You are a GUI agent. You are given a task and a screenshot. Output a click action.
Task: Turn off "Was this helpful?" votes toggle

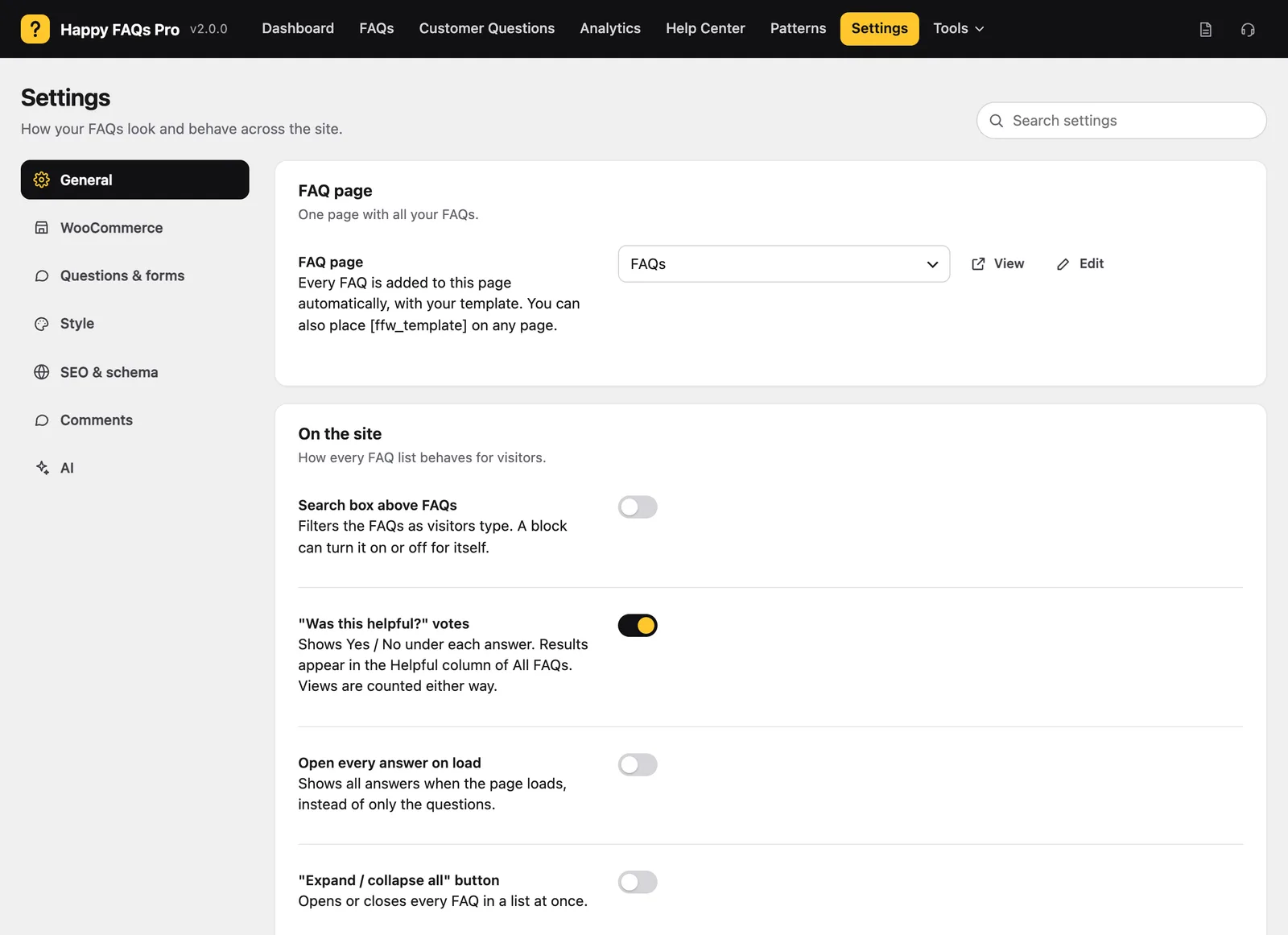638,625
